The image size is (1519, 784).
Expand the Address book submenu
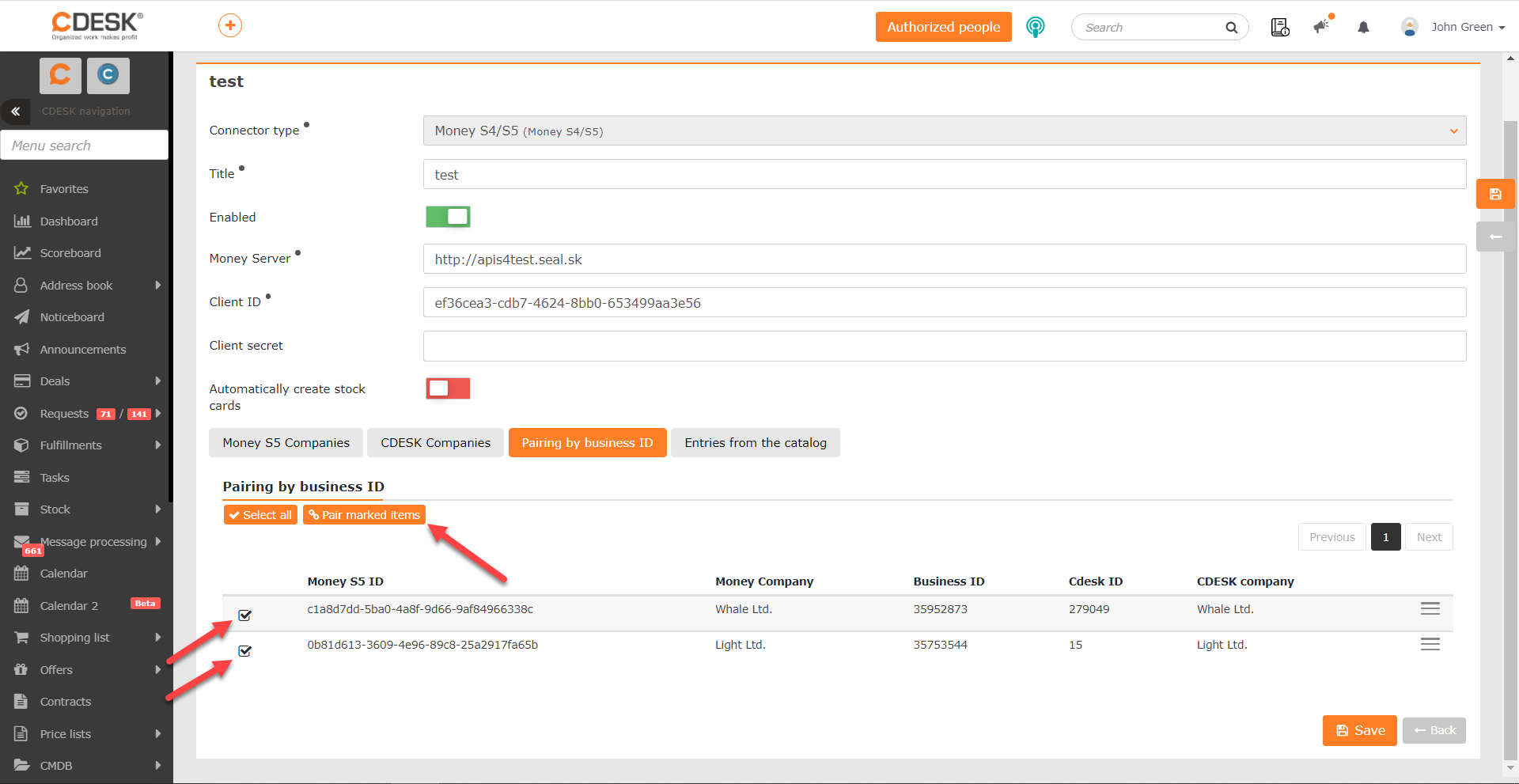158,286
